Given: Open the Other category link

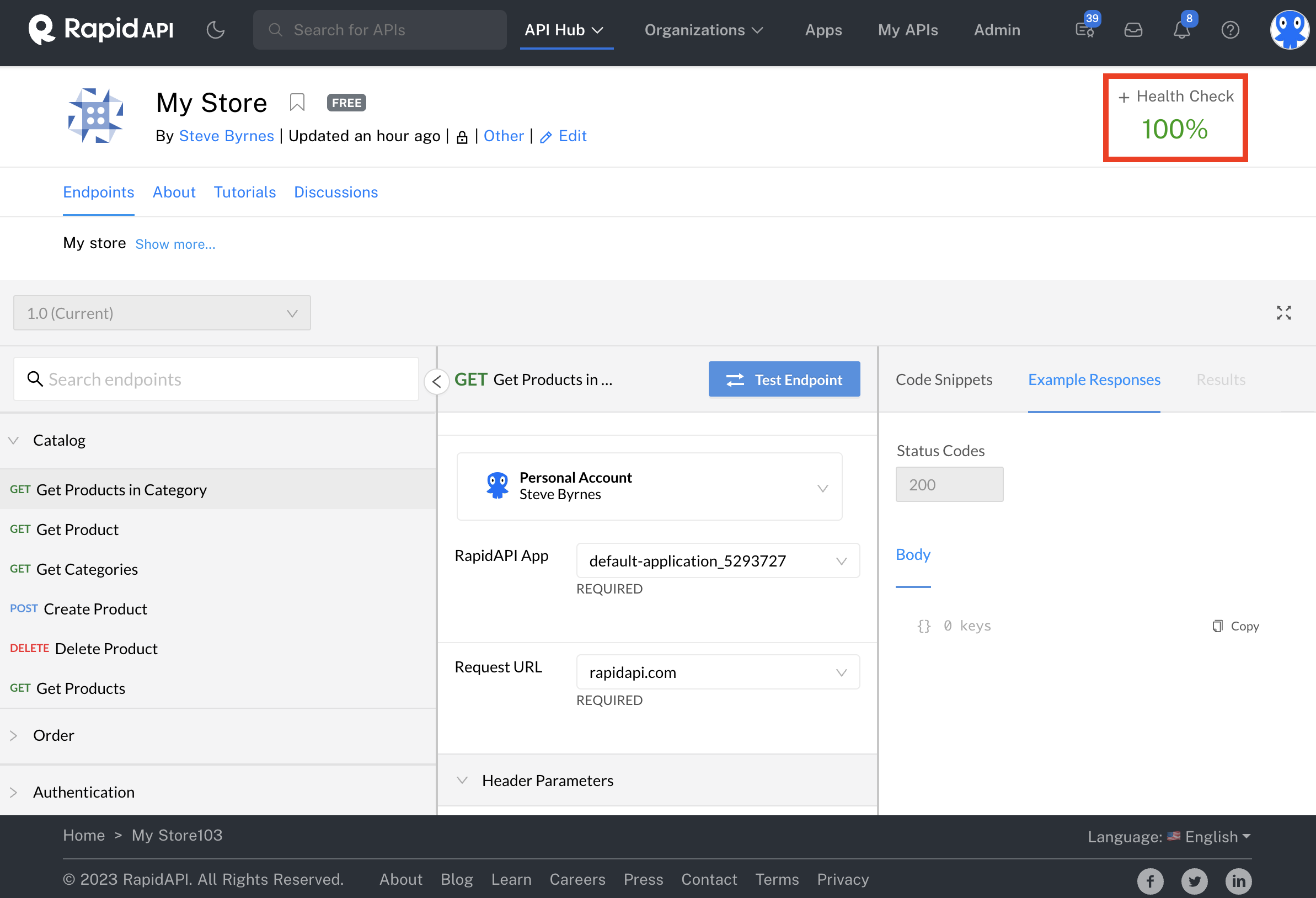Looking at the screenshot, I should click(x=504, y=136).
